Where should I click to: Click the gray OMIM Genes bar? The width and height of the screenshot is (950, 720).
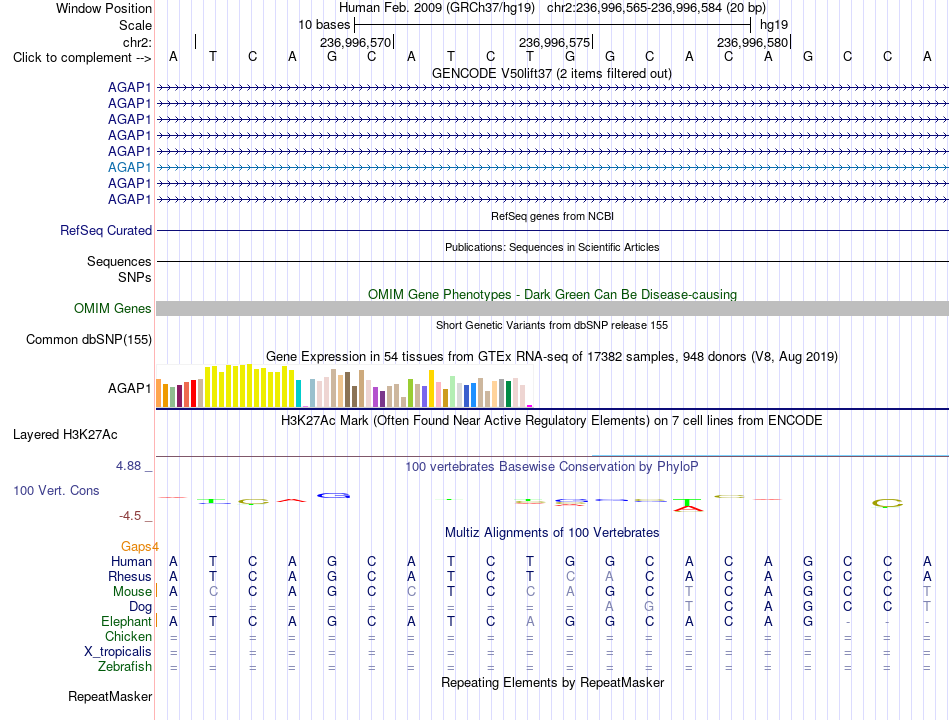tap(552, 308)
